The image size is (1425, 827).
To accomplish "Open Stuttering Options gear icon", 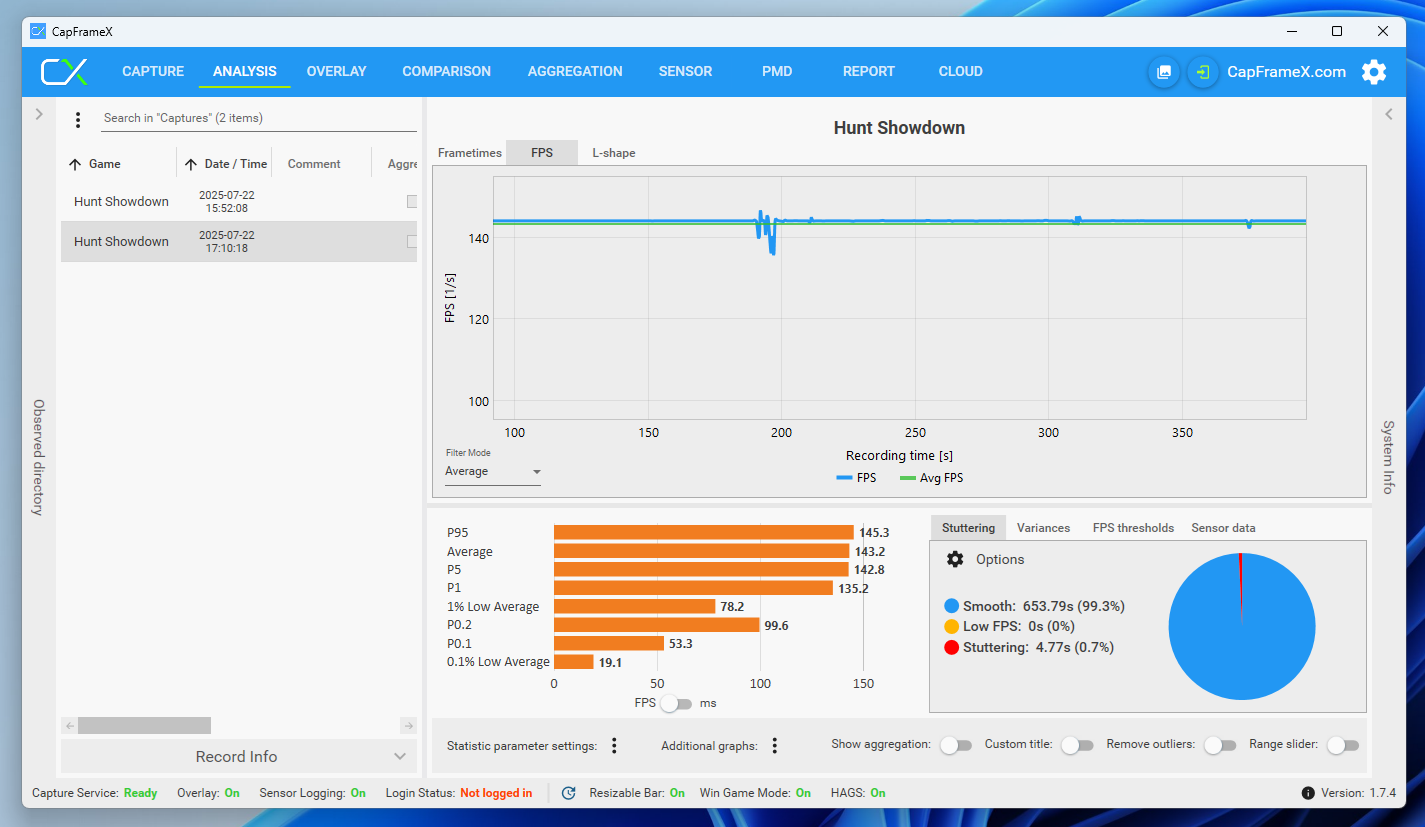I will (955, 559).
